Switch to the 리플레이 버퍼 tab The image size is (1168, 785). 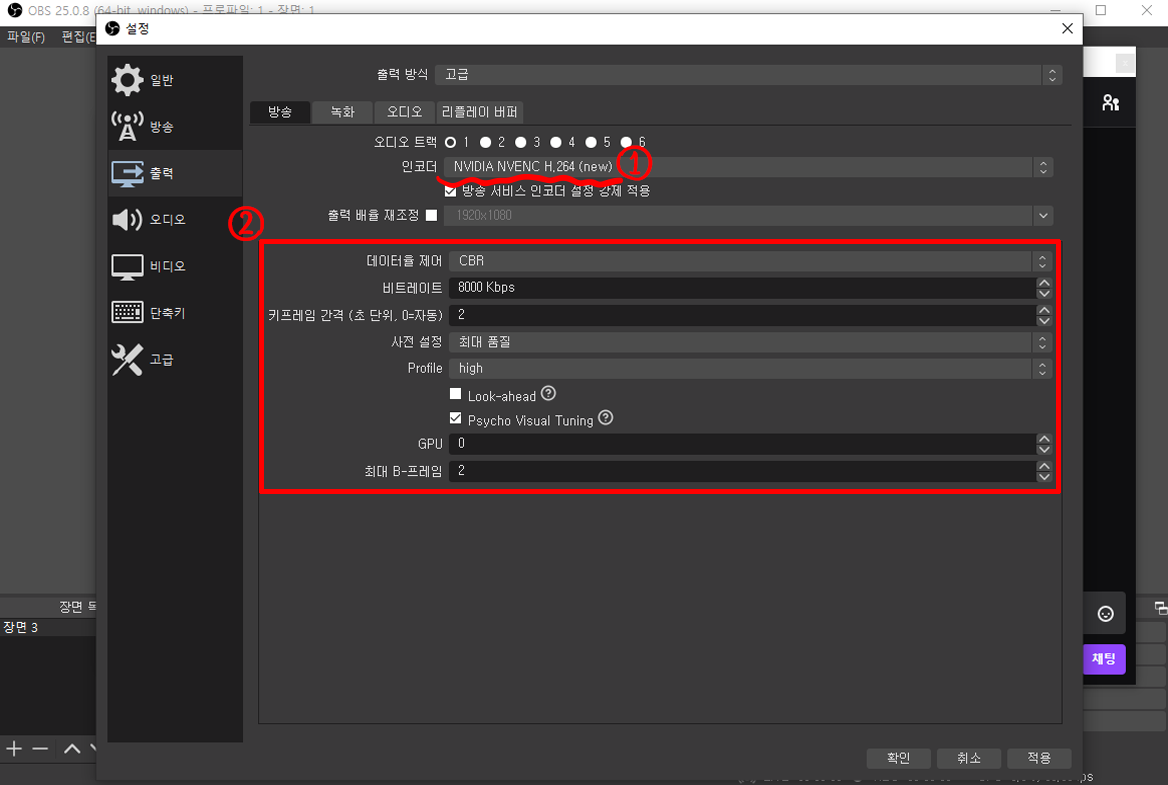(x=480, y=112)
